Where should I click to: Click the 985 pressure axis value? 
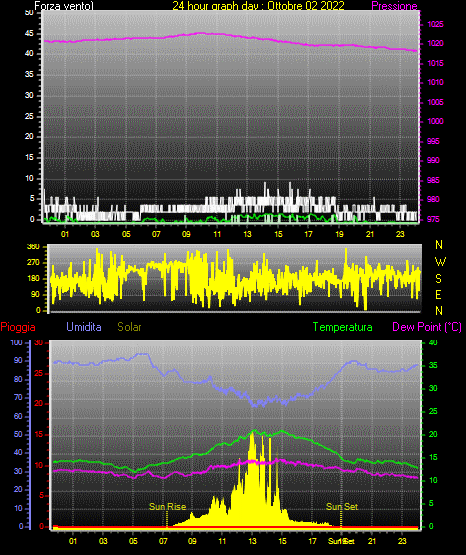[x=433, y=180]
